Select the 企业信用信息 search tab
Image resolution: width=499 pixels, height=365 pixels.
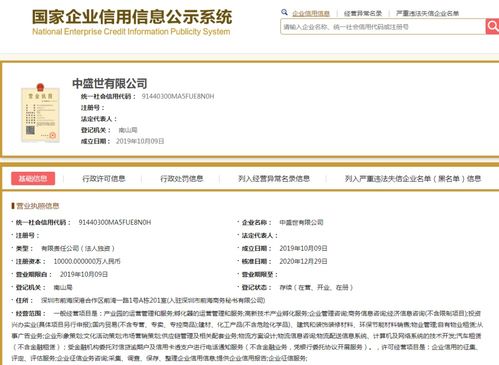tap(311, 13)
